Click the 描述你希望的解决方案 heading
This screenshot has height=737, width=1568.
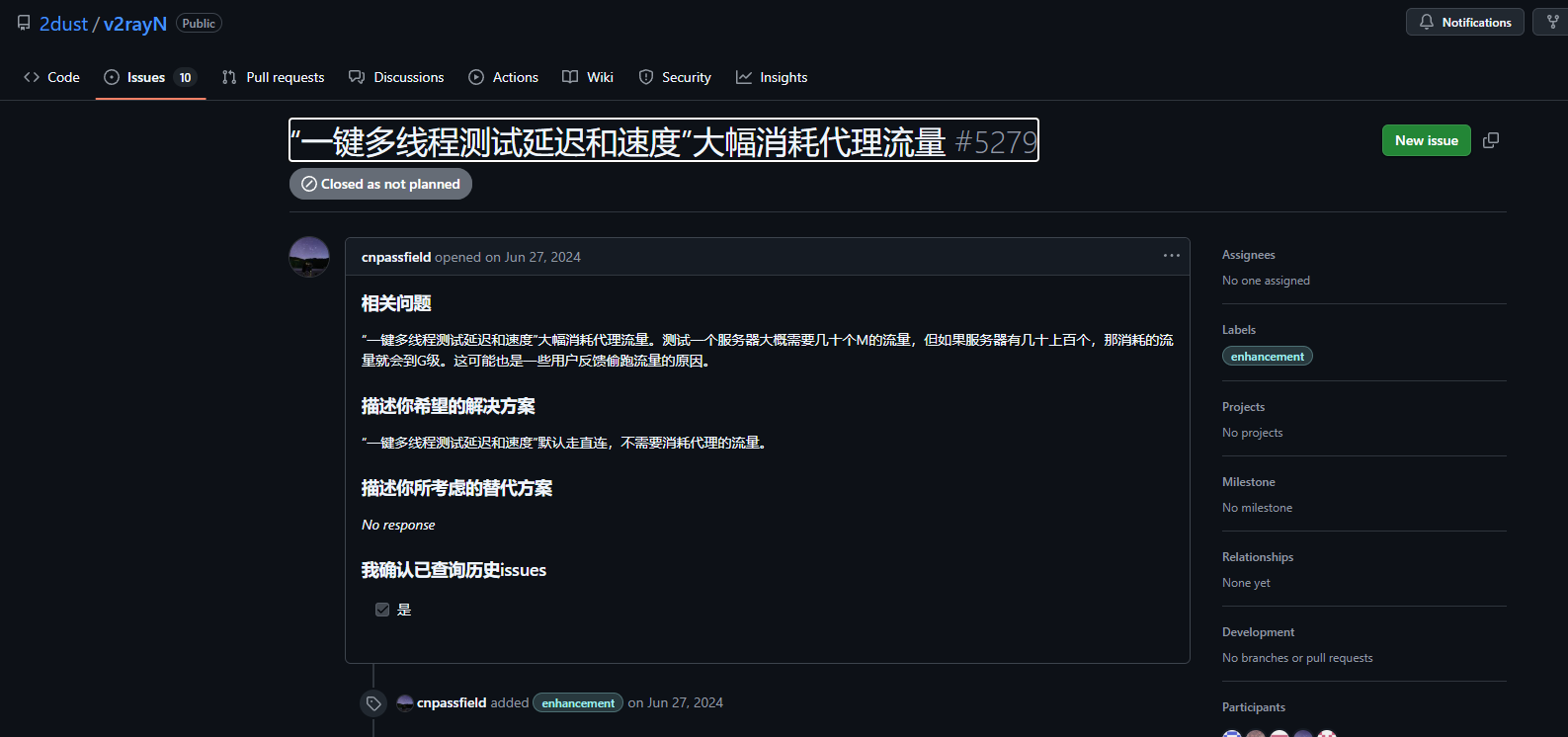tap(449, 406)
